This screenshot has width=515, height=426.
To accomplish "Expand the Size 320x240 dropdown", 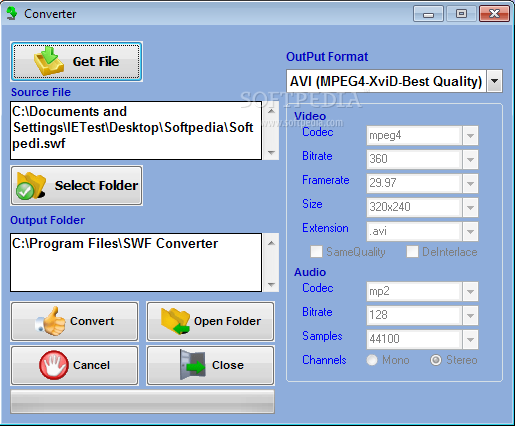I will (x=470, y=207).
